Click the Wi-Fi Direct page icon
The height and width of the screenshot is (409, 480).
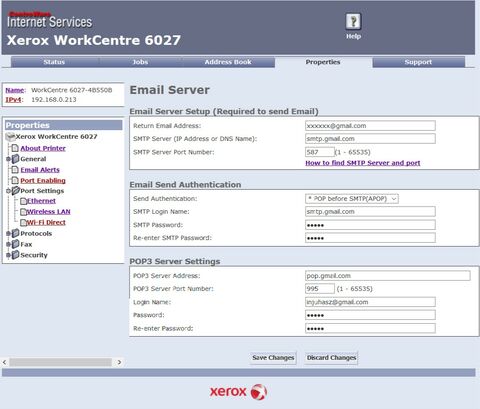pyautogui.click(x=23, y=223)
